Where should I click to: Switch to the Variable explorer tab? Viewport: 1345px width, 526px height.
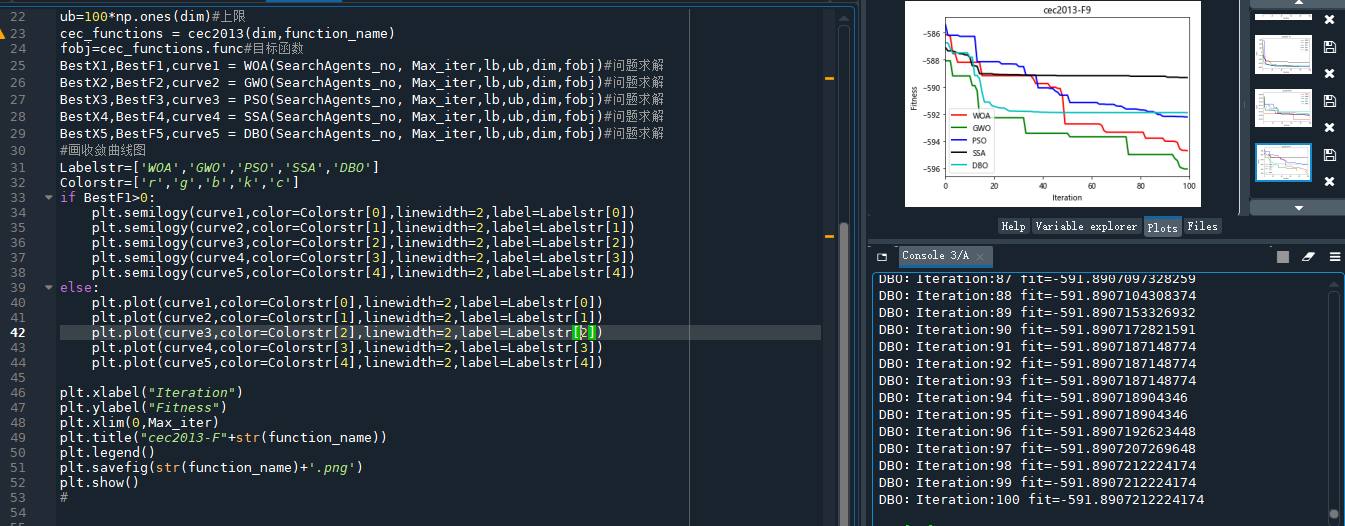tap(1086, 226)
